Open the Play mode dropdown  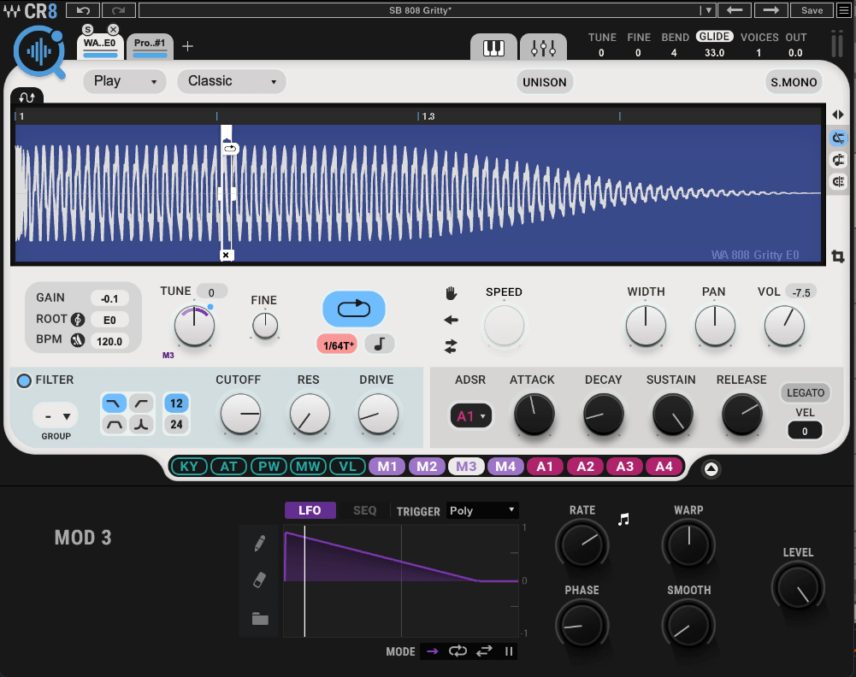click(x=124, y=81)
